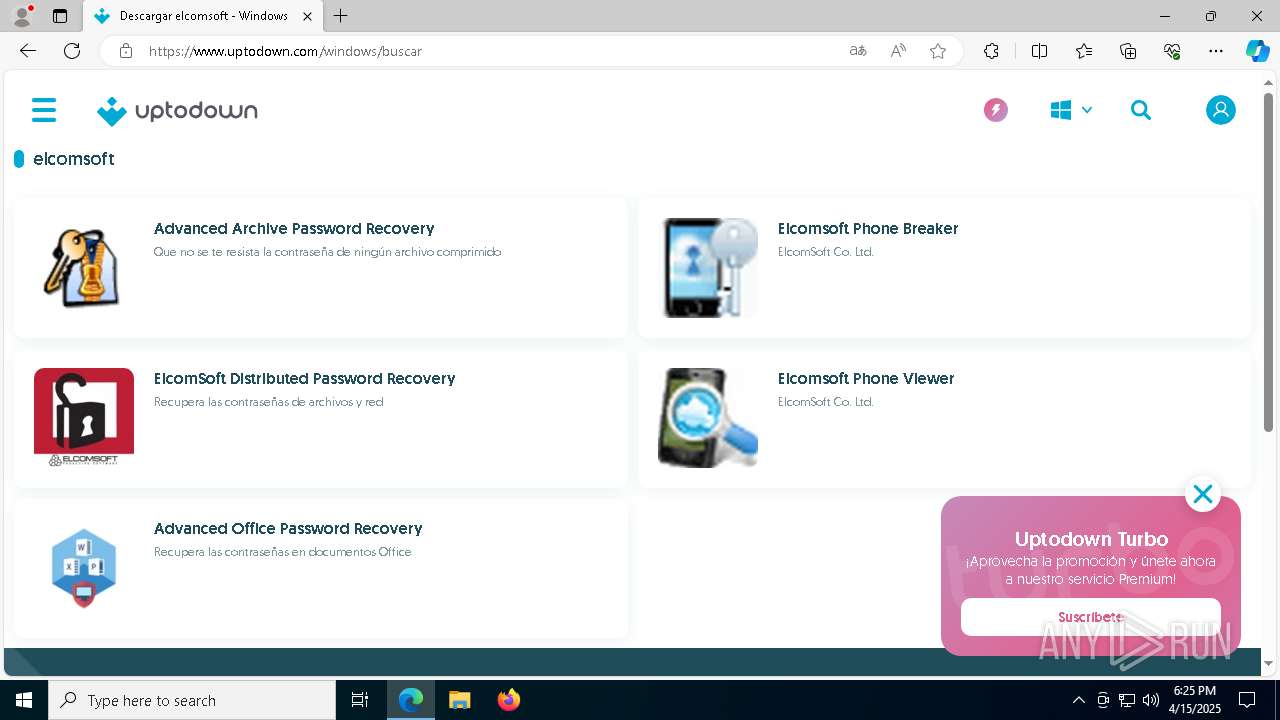Image resolution: width=1280 pixels, height=720 pixels.
Task: Open Advanced Office Password Recovery title
Action: click(x=288, y=528)
